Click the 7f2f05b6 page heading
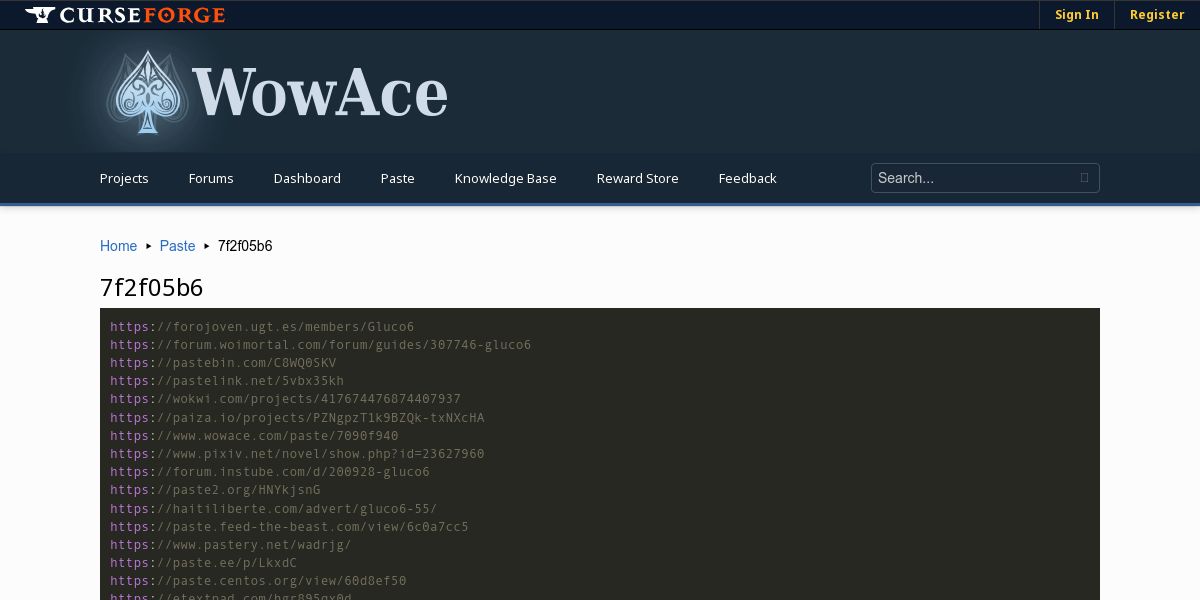This screenshot has width=1200, height=600. 151,288
